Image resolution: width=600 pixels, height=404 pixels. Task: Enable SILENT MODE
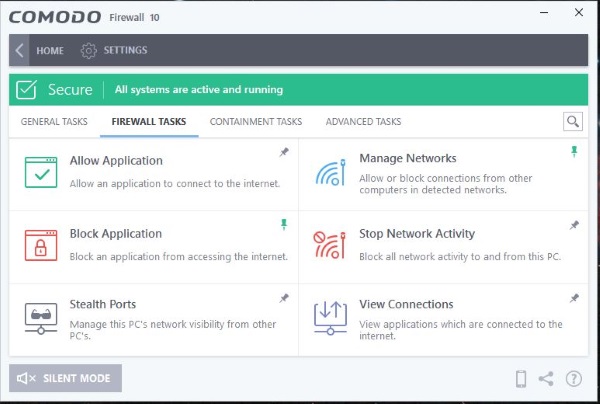[65, 378]
